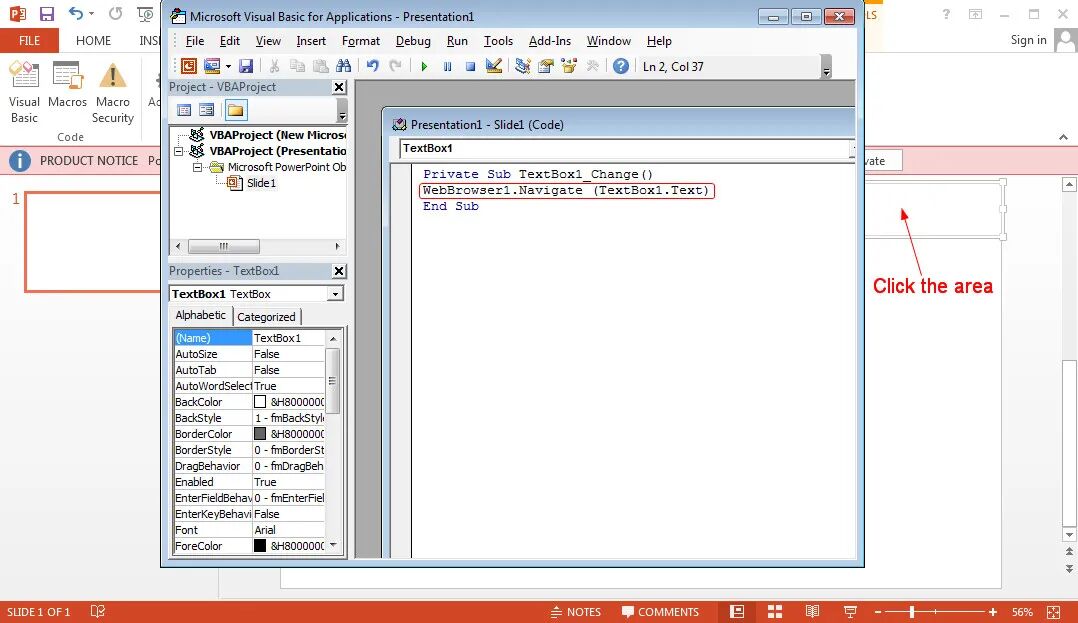The width and height of the screenshot is (1078, 623).
Task: Open the Debug menu
Action: point(413,41)
